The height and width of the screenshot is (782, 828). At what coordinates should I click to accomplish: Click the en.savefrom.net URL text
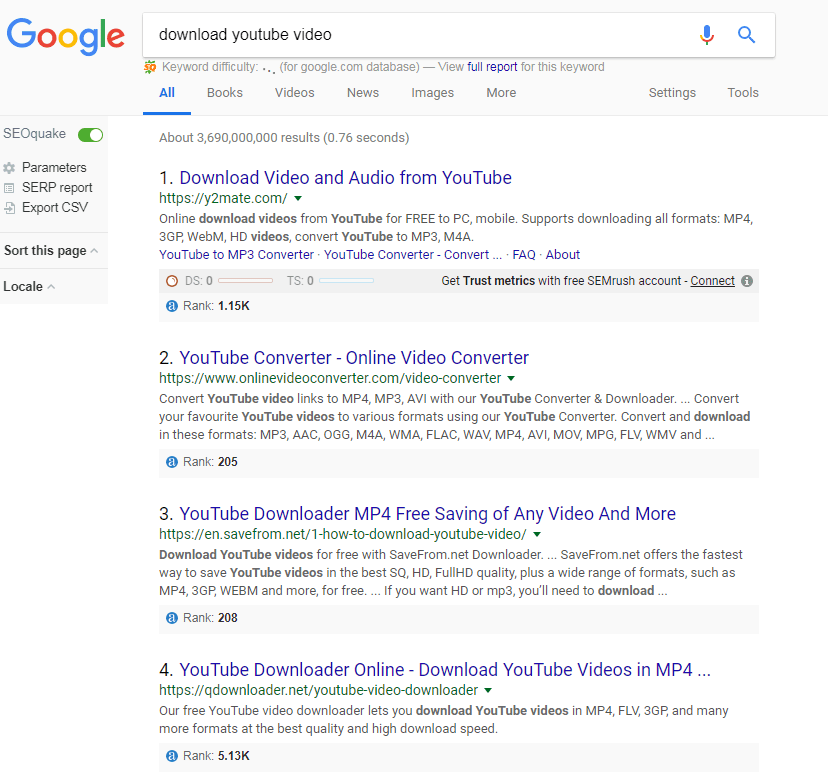point(343,534)
